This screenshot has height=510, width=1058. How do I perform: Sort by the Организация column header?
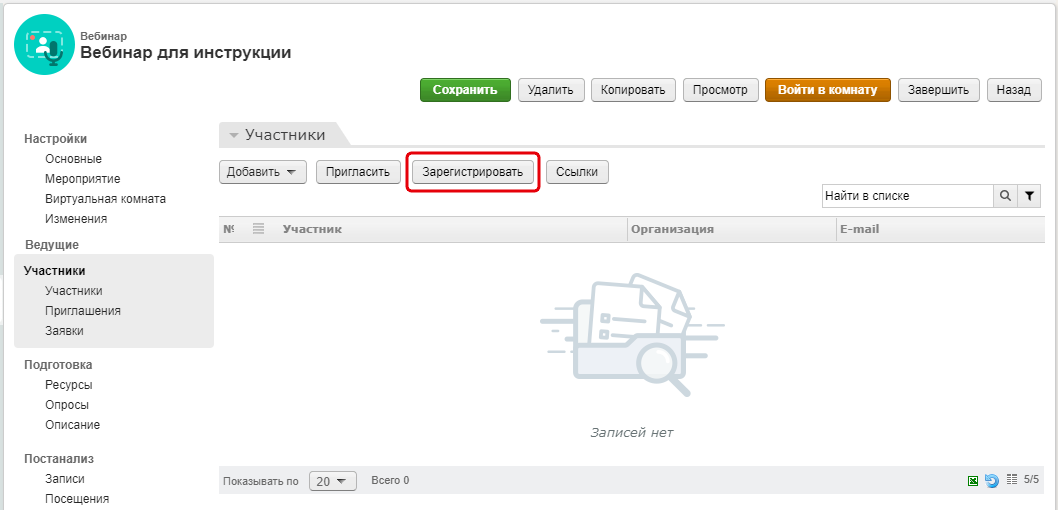point(672,229)
